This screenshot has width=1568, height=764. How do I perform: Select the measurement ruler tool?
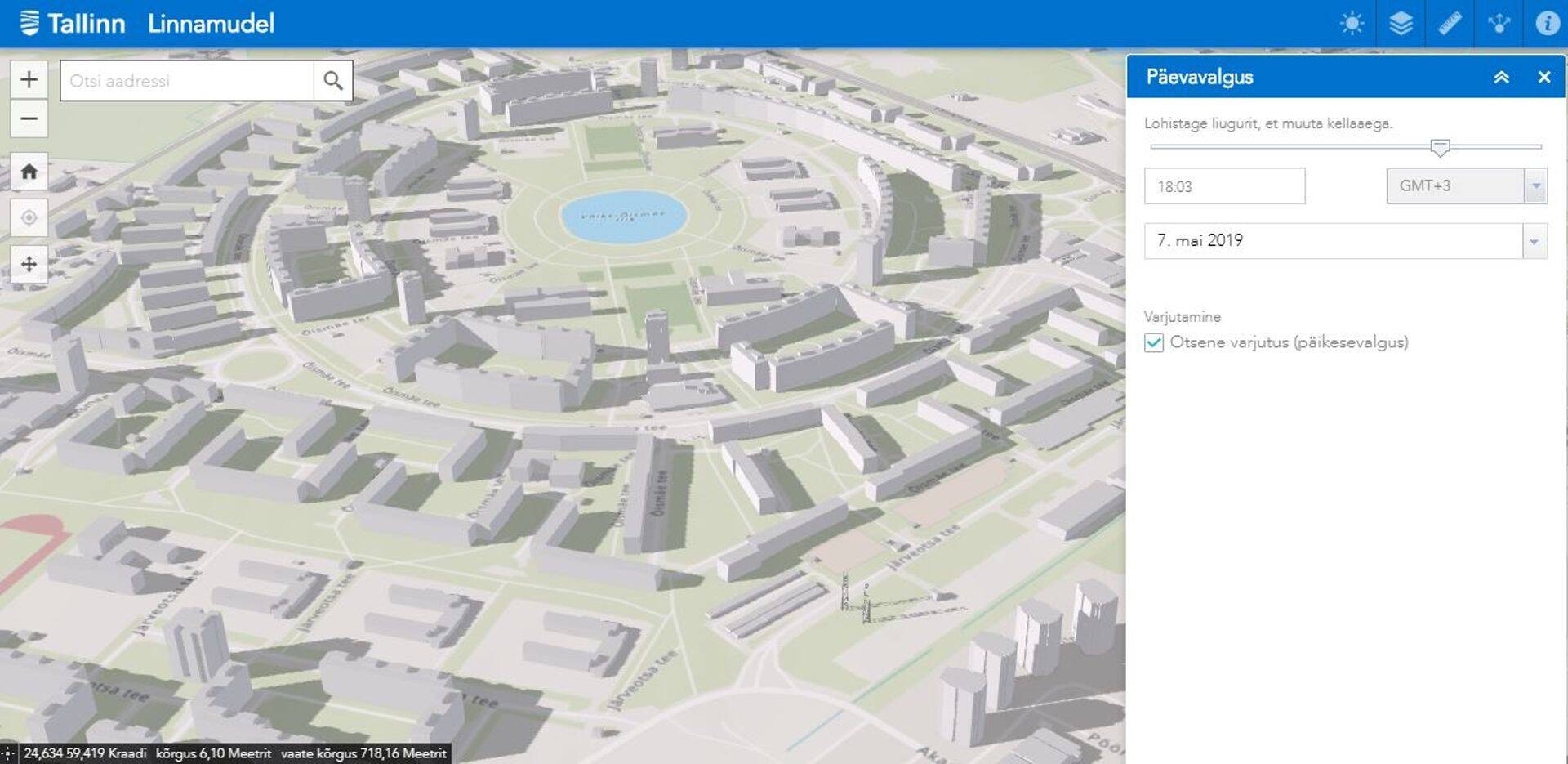point(1450,23)
